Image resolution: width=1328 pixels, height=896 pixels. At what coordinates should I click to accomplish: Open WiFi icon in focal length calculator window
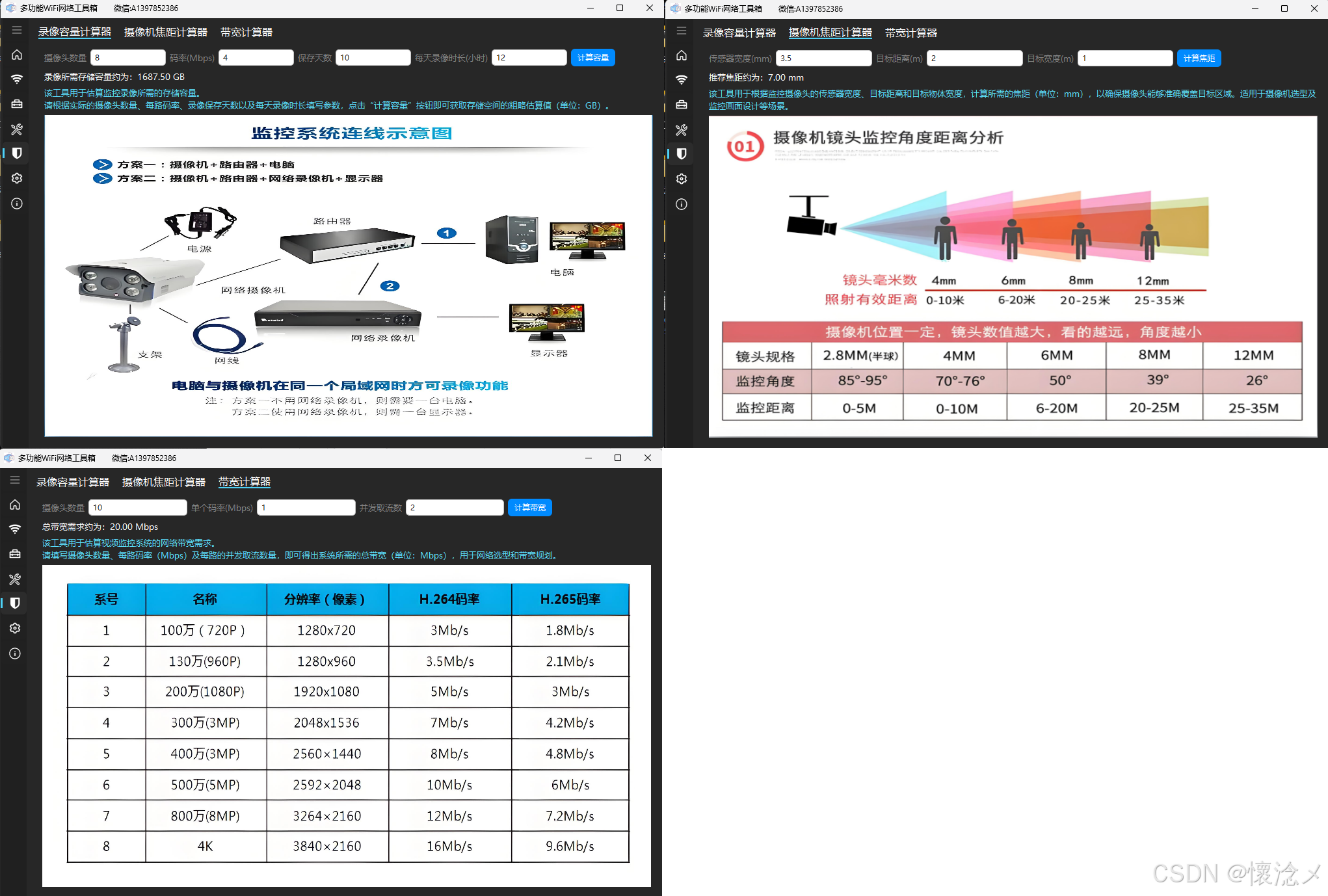click(x=682, y=80)
